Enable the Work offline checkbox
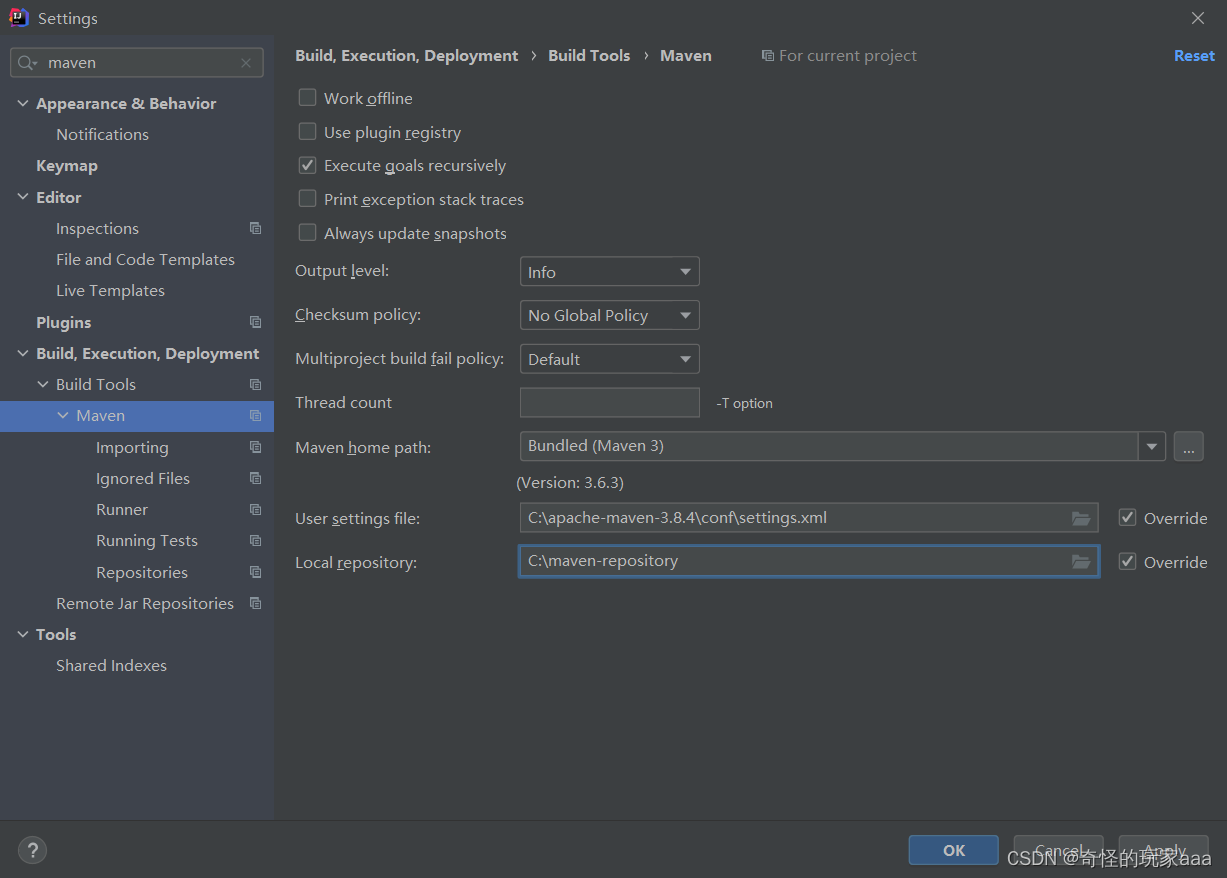Image resolution: width=1227 pixels, height=878 pixels. click(308, 98)
